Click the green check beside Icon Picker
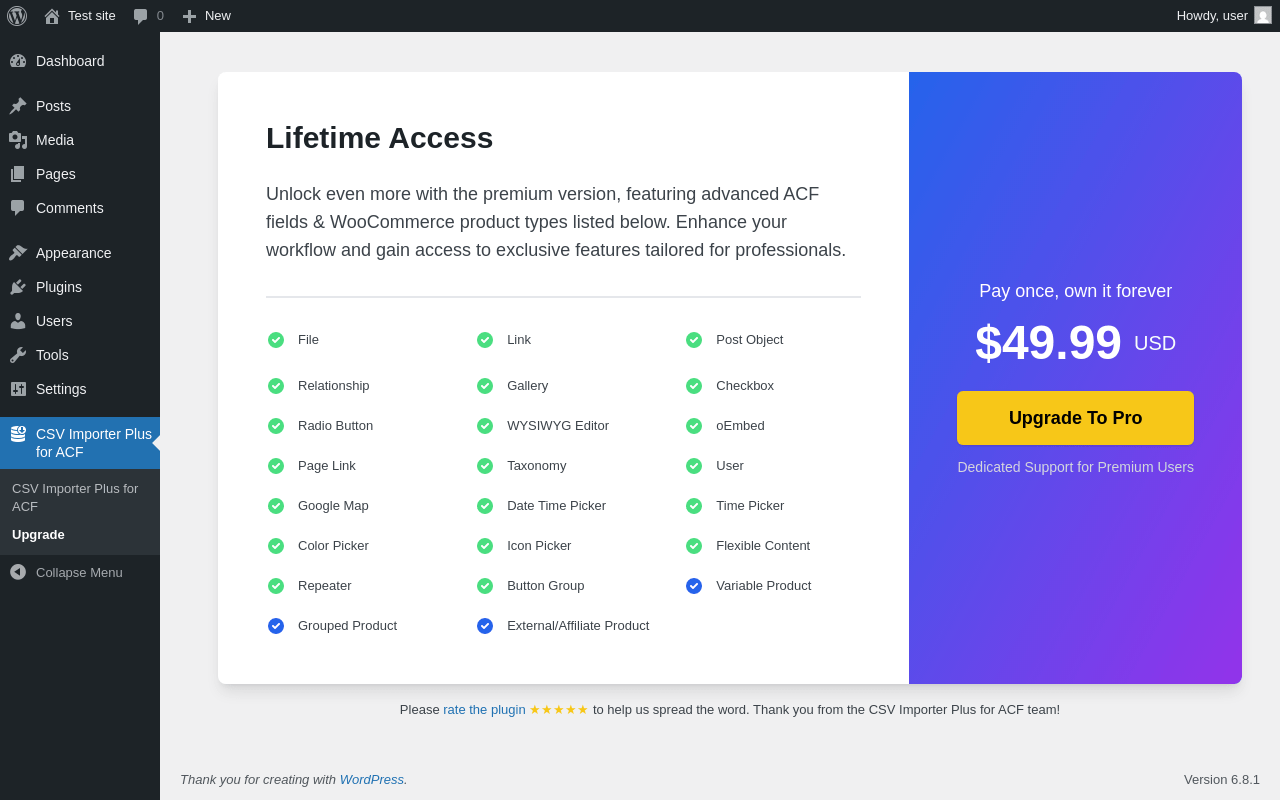The width and height of the screenshot is (1280, 800). 485,546
